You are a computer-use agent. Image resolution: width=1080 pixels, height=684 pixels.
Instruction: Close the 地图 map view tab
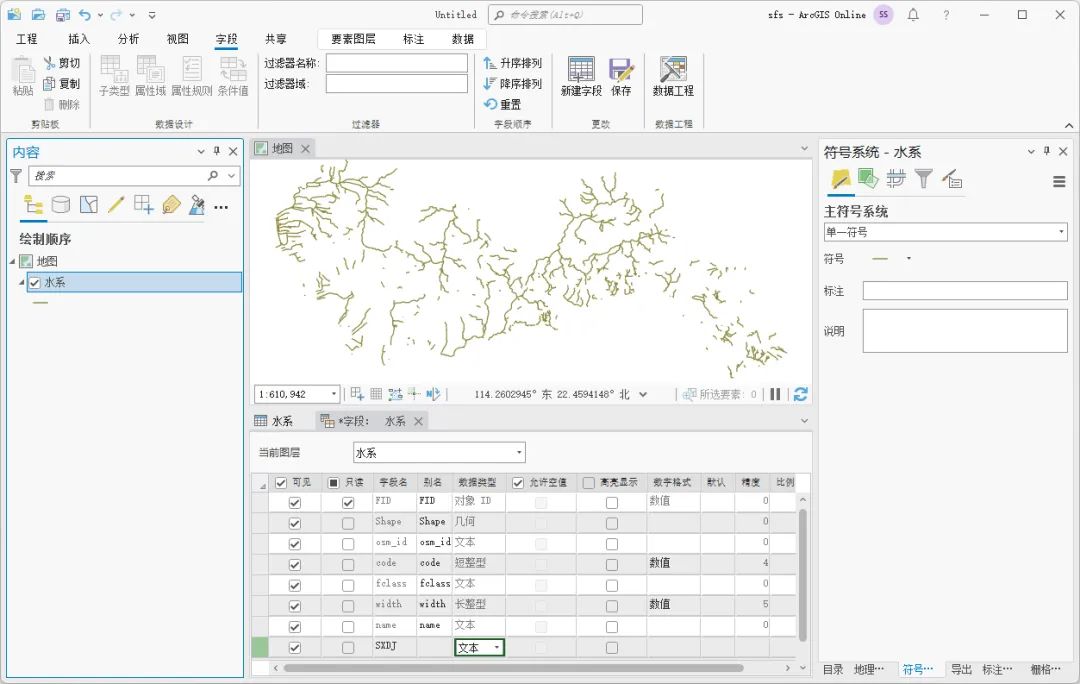(305, 148)
